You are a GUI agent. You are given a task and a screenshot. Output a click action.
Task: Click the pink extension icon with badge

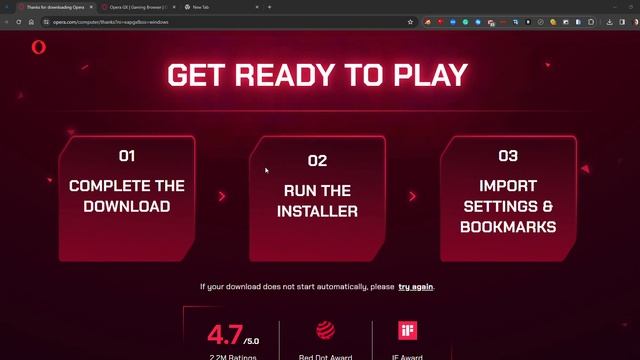pos(491,22)
